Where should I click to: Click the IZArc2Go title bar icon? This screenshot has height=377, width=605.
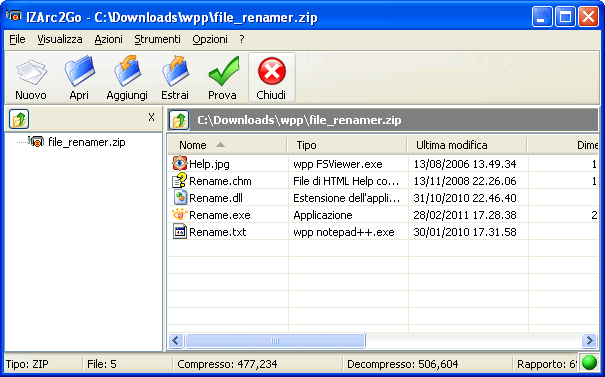click(x=14, y=17)
